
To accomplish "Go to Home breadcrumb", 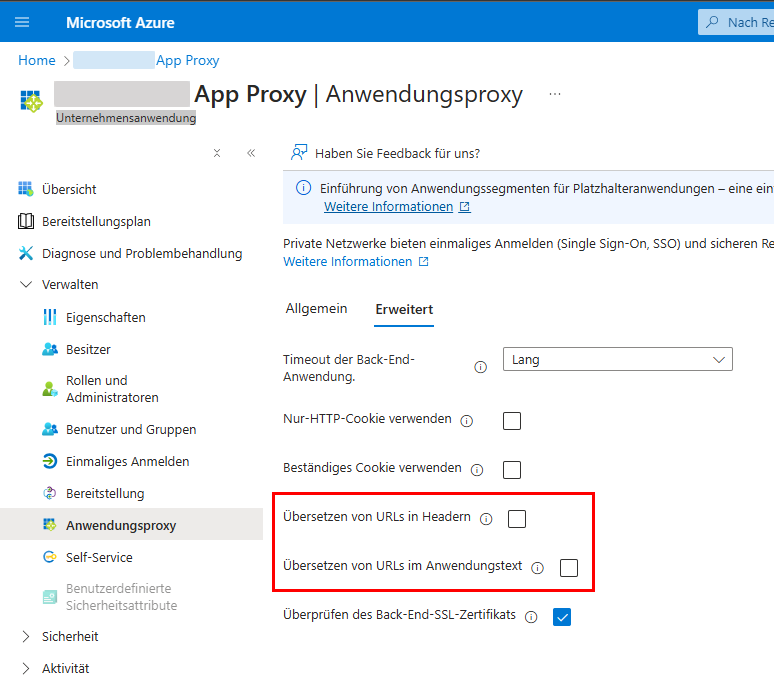I will tap(37, 60).
